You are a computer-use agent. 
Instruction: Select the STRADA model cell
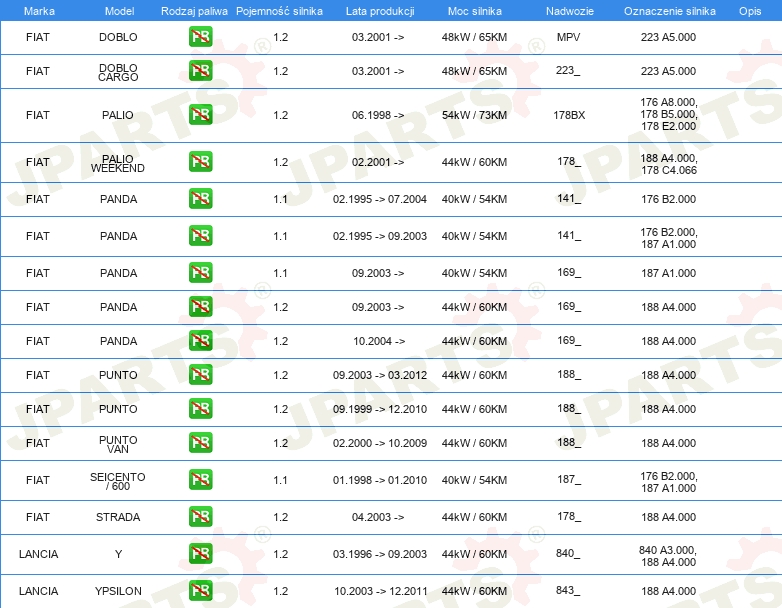click(118, 517)
